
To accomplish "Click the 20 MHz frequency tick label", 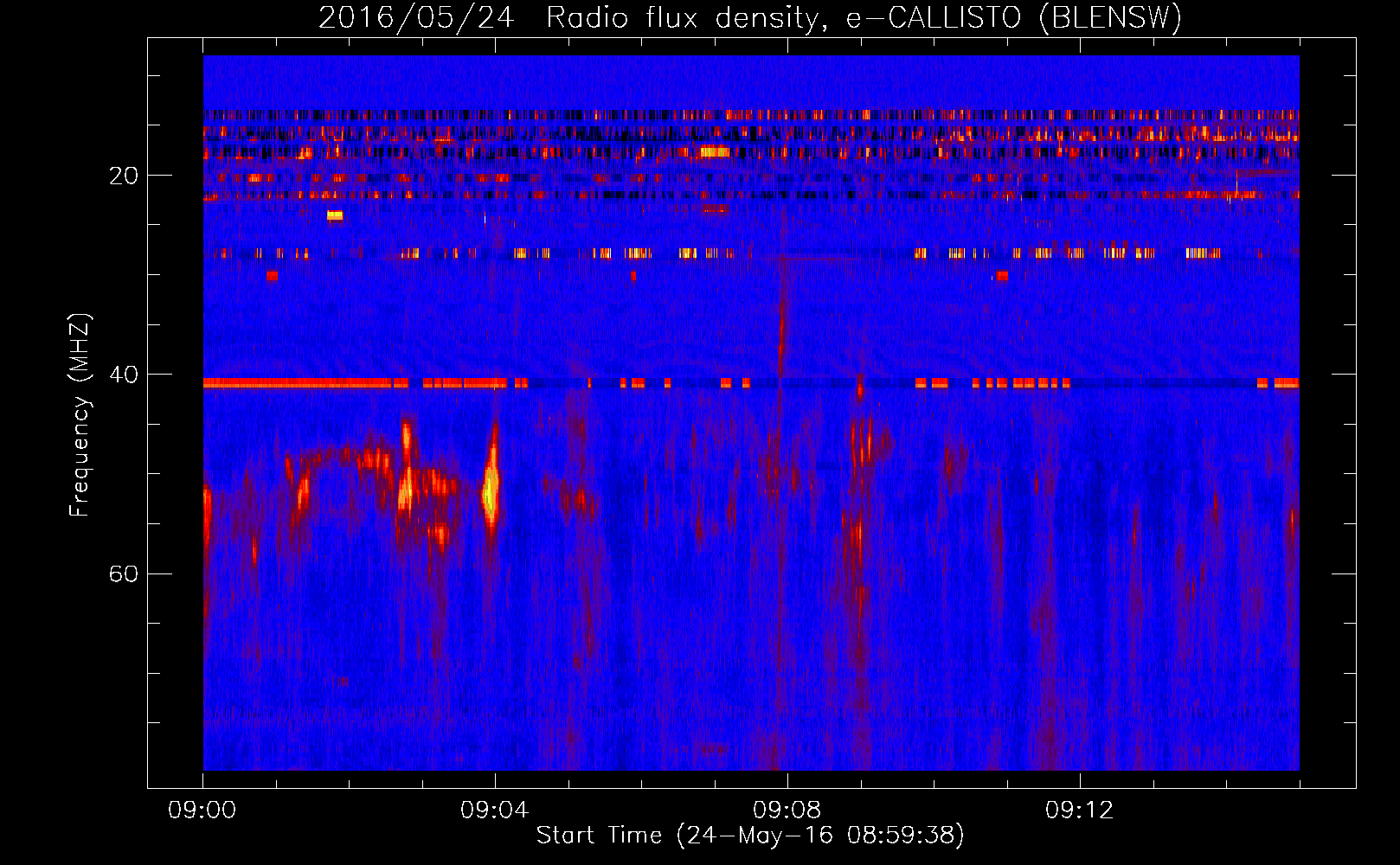I will point(124,176).
